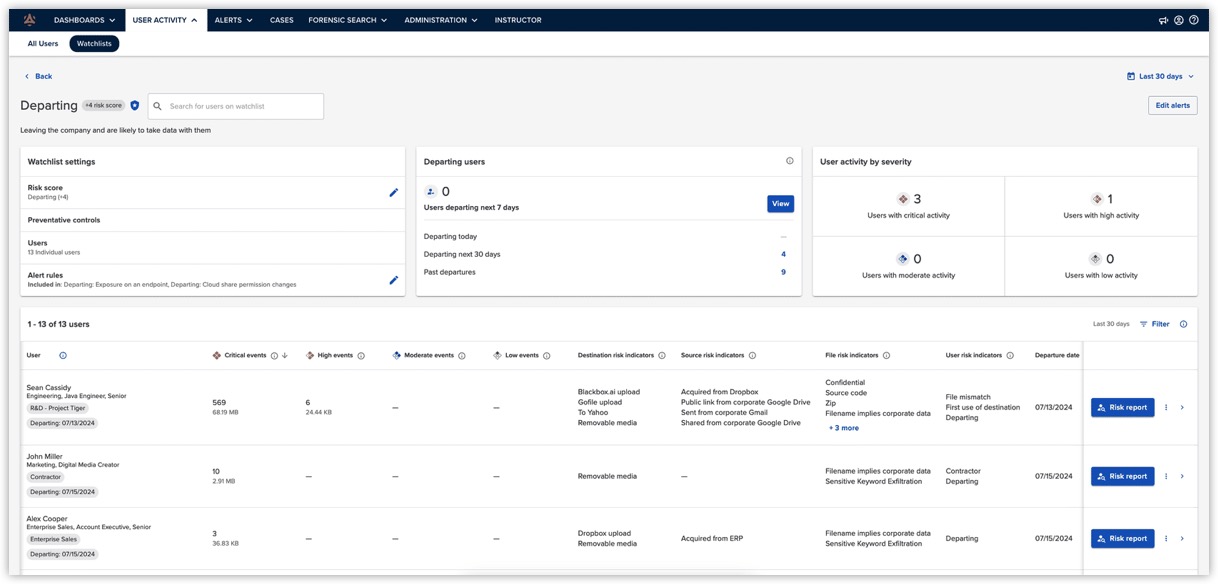This screenshot has width=1218, height=584.
Task: Switch to the All Users tab
Action: tap(43, 44)
